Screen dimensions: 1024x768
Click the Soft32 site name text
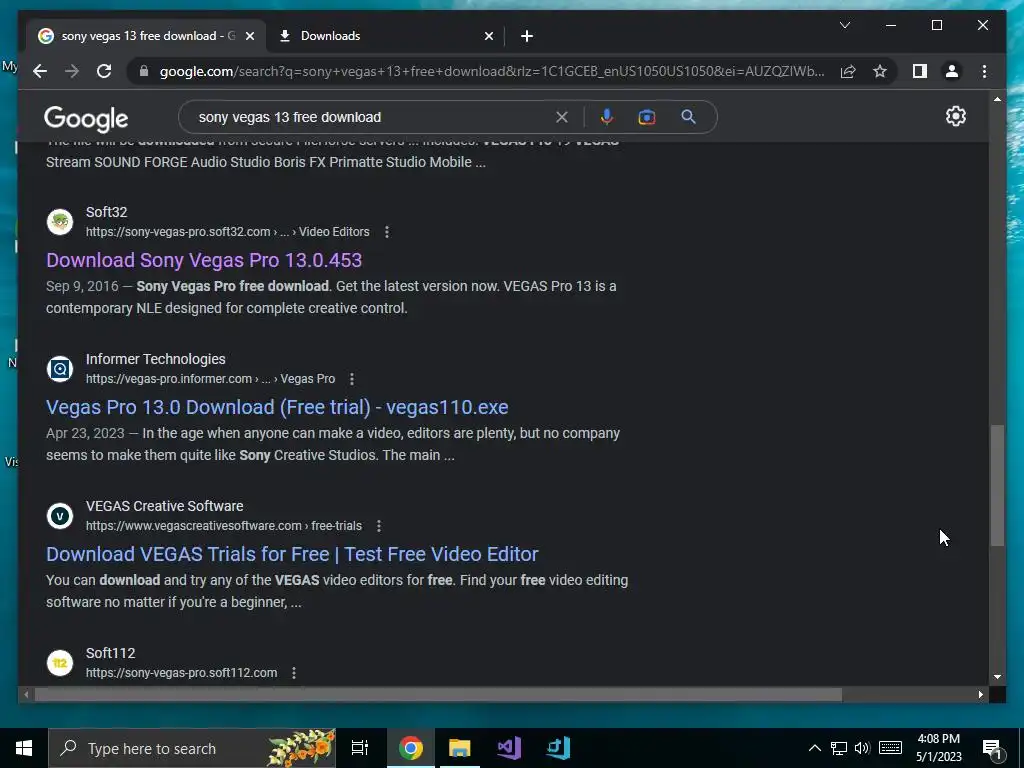pos(106,212)
